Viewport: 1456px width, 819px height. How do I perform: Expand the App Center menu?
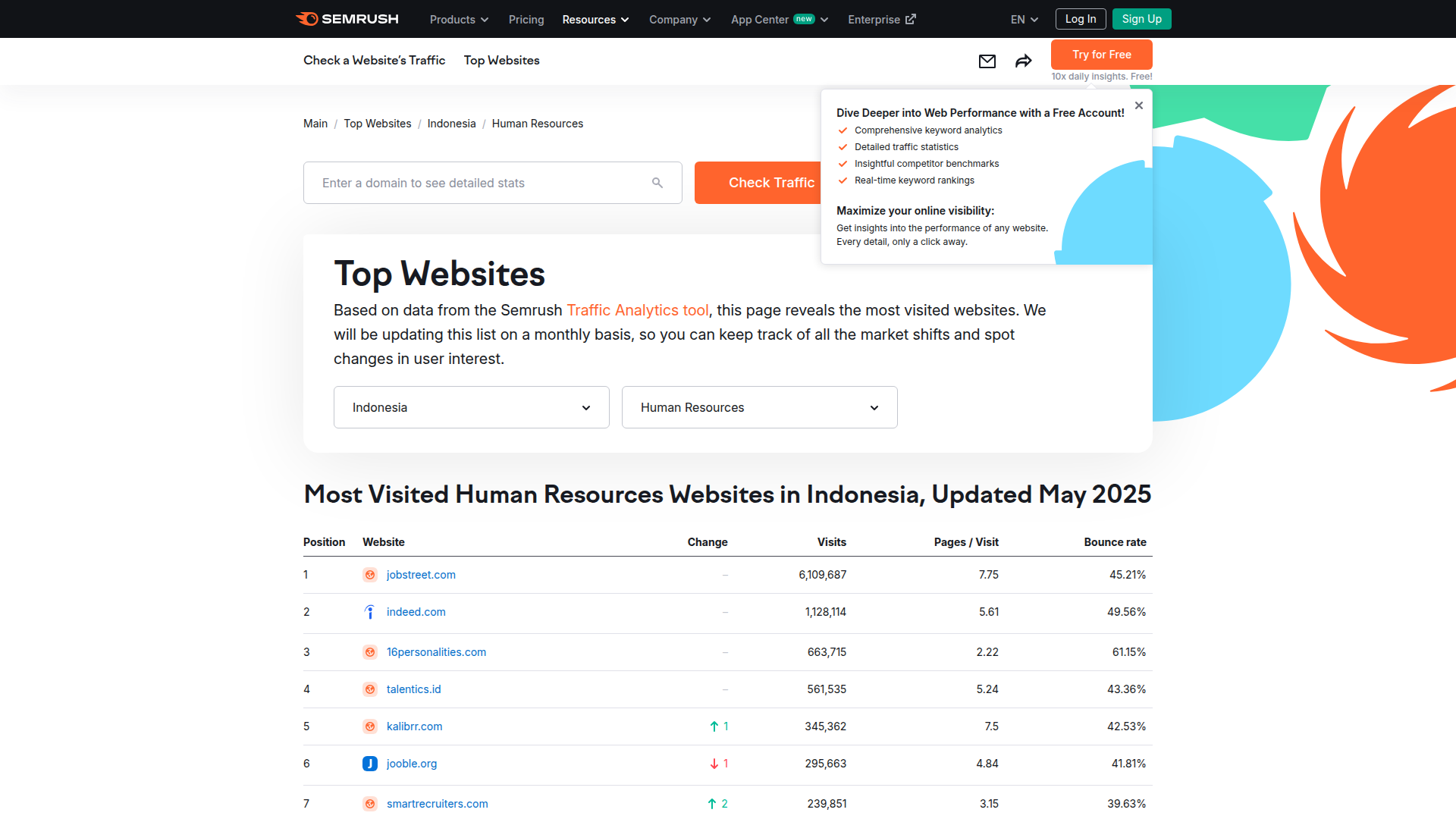pyautogui.click(x=780, y=20)
